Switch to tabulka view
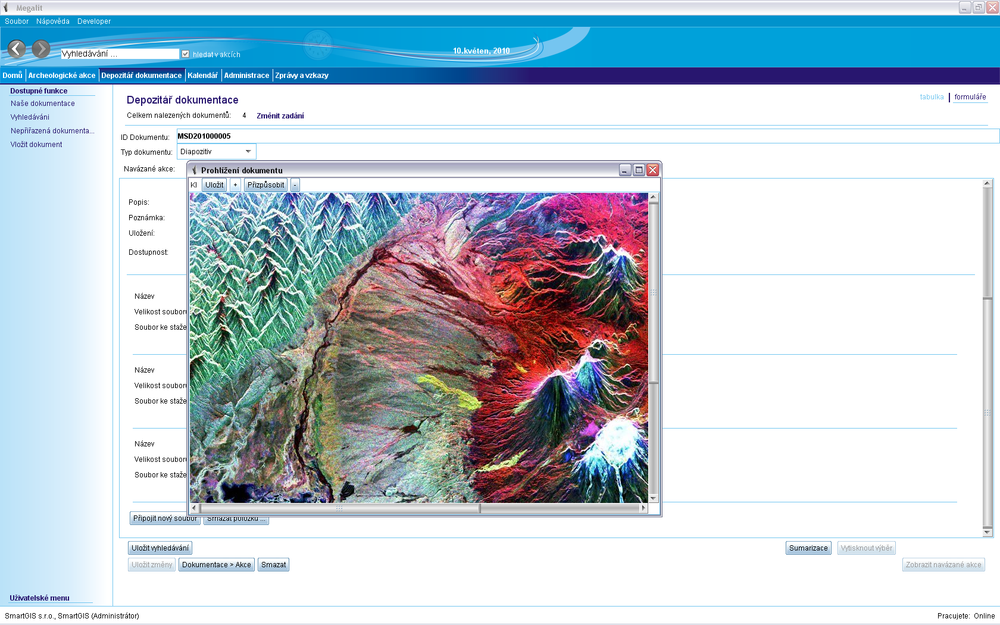This screenshot has width=1000, height=625. [x=931, y=97]
